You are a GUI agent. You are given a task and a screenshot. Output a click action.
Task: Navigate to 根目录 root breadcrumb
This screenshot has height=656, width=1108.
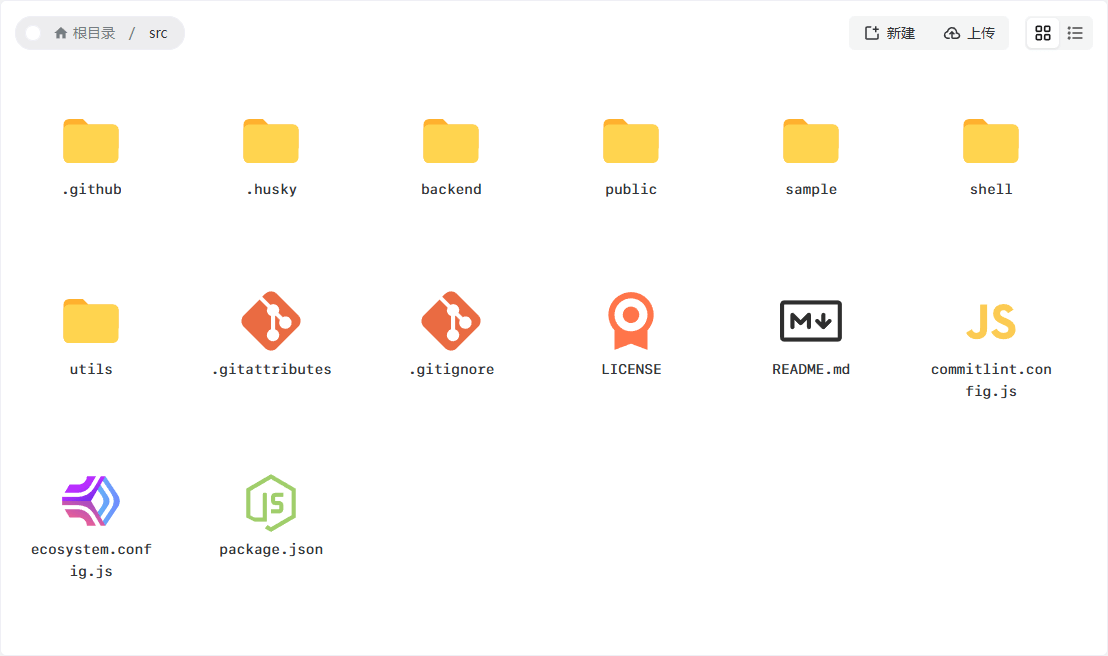point(86,33)
